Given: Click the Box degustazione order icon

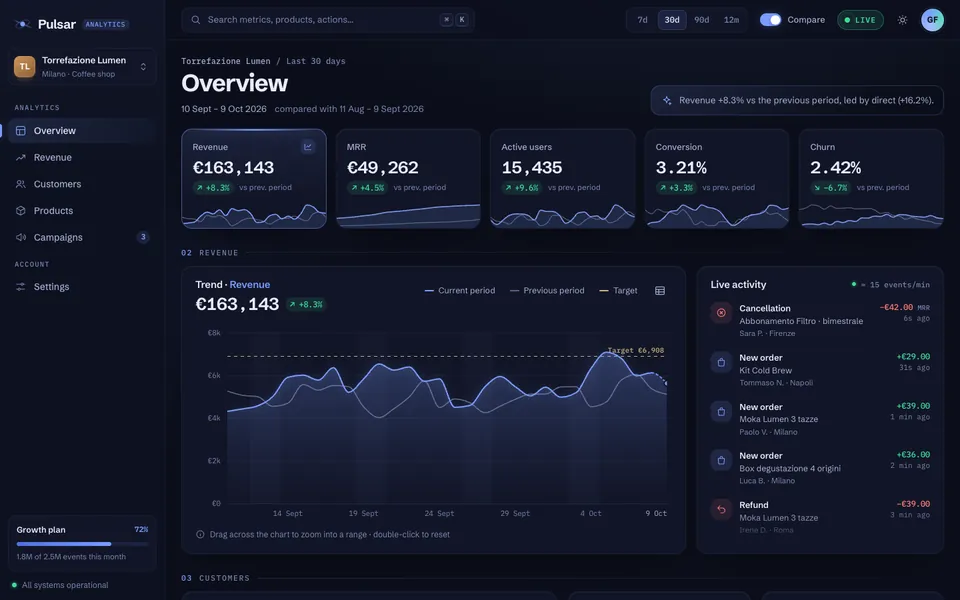Looking at the screenshot, I should tap(721, 460).
